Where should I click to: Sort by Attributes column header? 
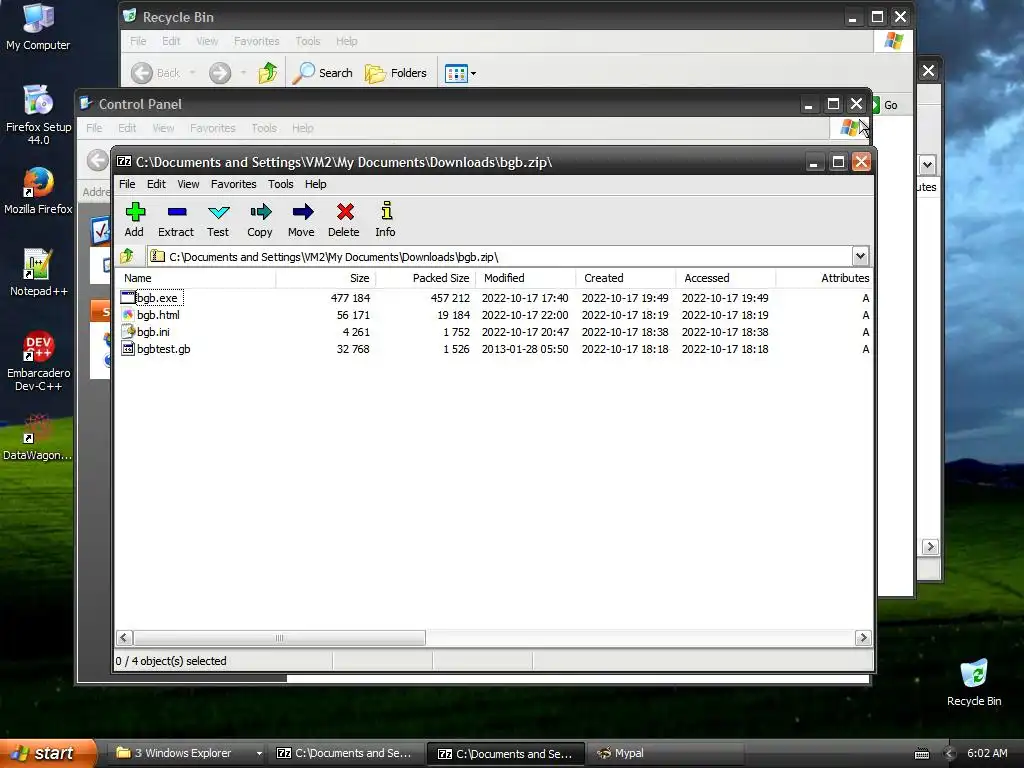pyautogui.click(x=824, y=278)
